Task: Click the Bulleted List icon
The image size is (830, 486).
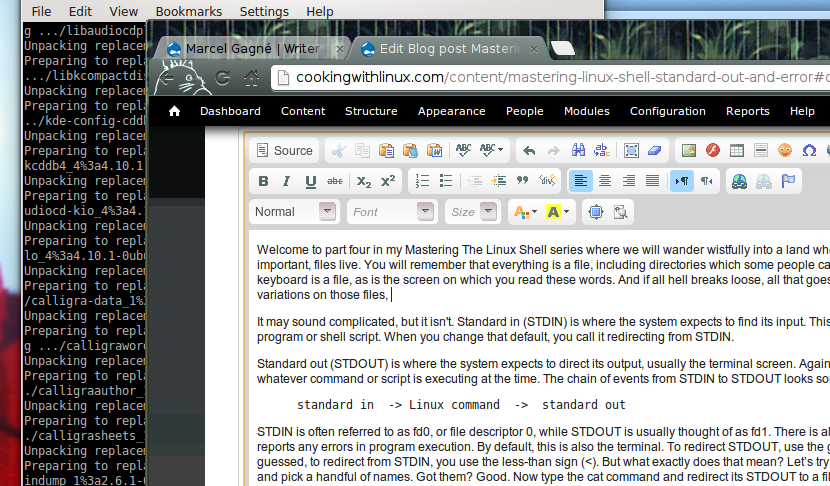Action: tap(446, 181)
